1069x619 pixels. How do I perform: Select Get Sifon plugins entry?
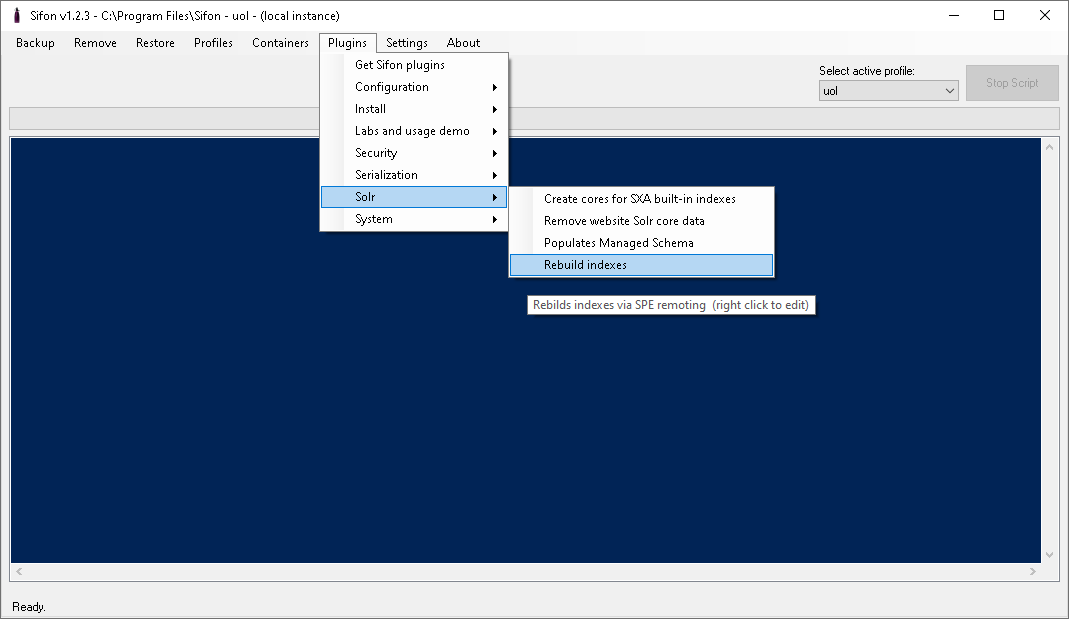tap(400, 65)
